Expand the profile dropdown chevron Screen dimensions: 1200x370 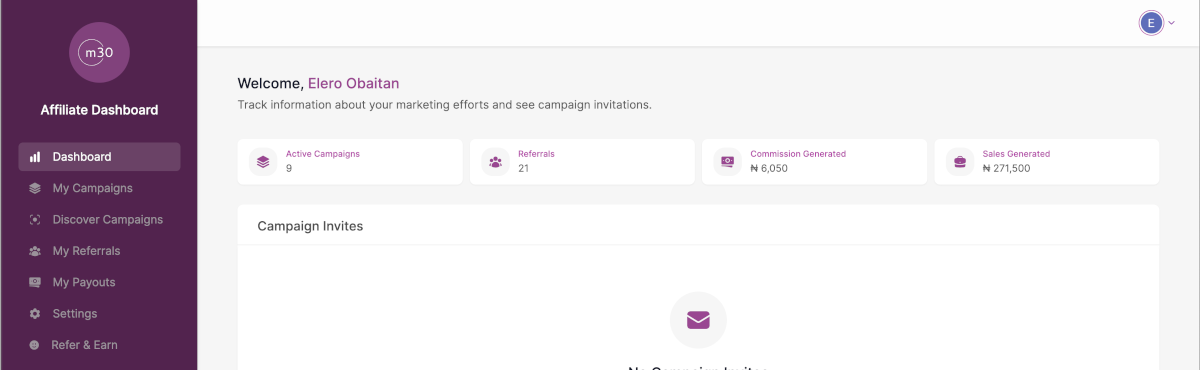coord(1171,23)
